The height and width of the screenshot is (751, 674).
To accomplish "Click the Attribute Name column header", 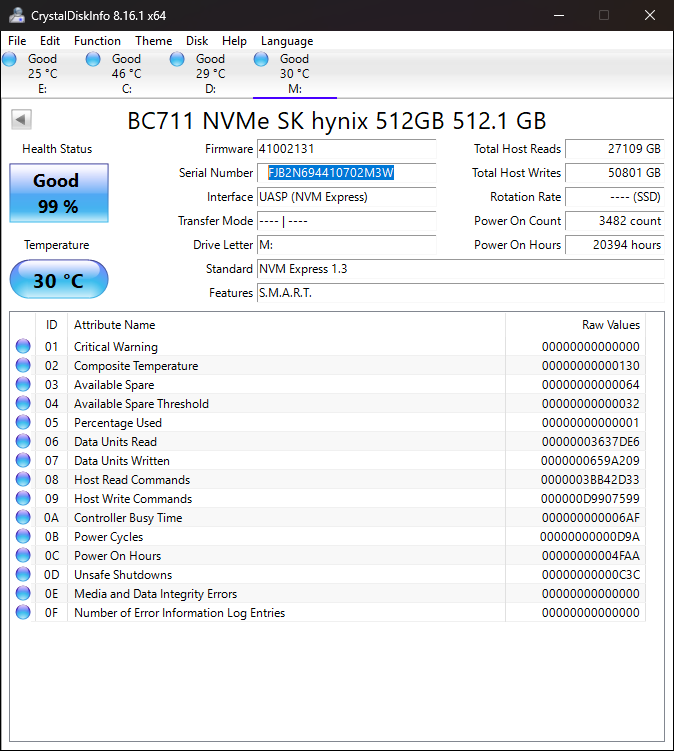I will tap(286, 325).
